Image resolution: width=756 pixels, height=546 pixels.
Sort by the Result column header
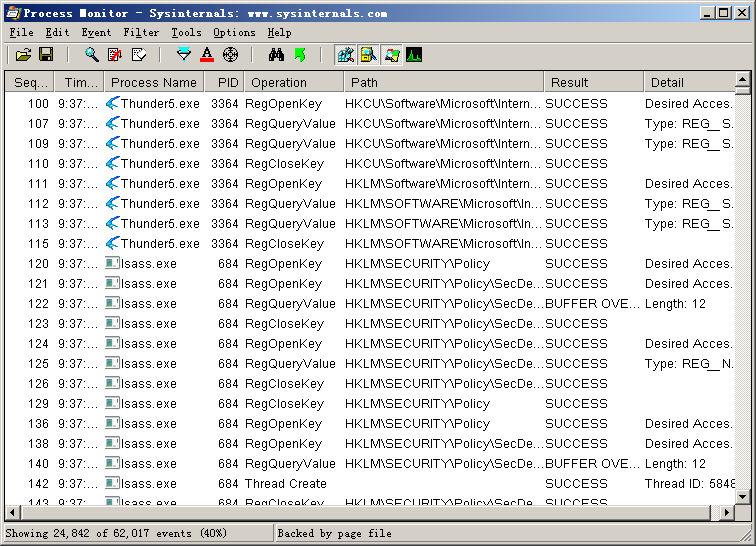click(x=594, y=82)
